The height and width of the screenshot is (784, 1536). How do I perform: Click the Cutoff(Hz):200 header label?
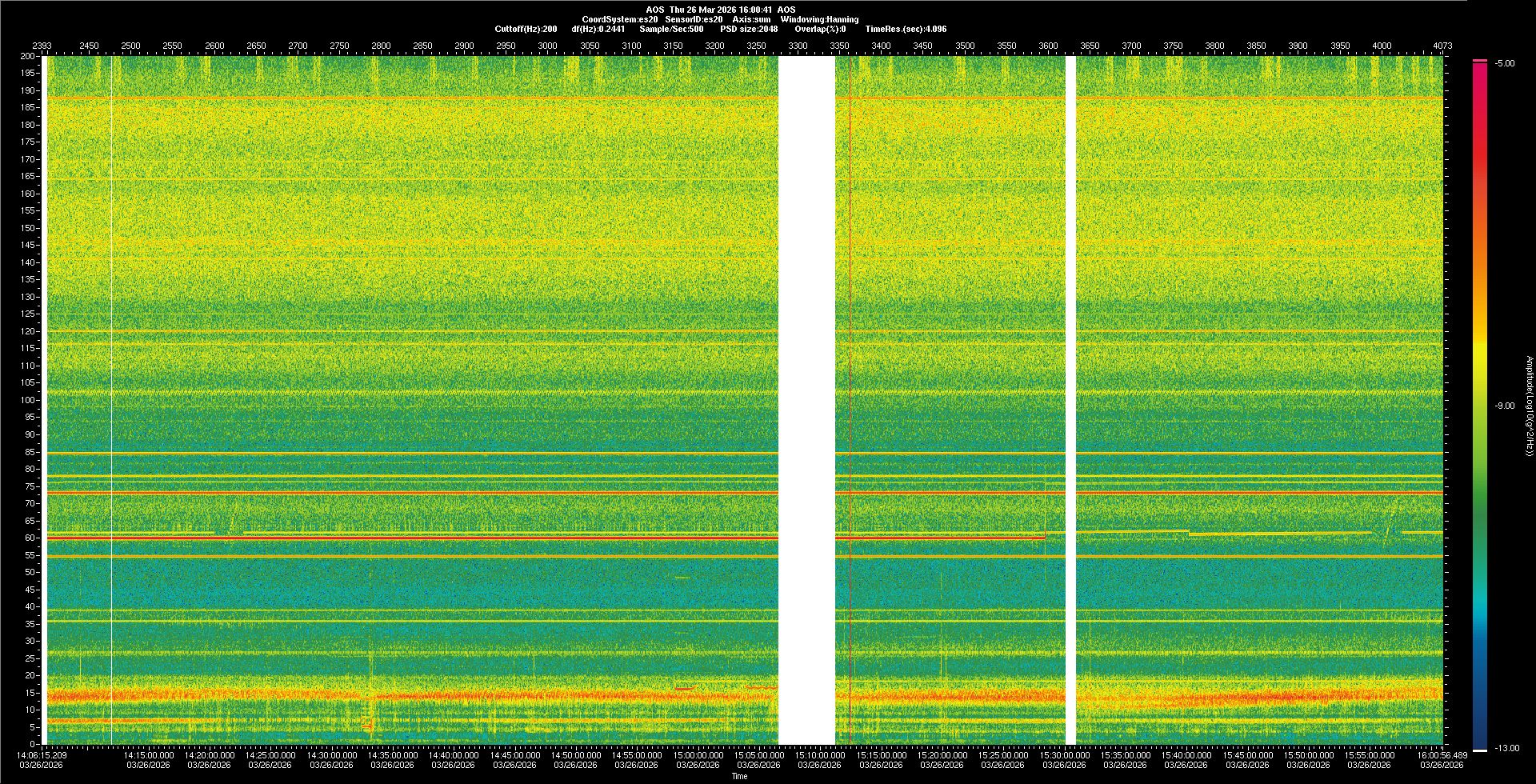pyautogui.click(x=526, y=29)
